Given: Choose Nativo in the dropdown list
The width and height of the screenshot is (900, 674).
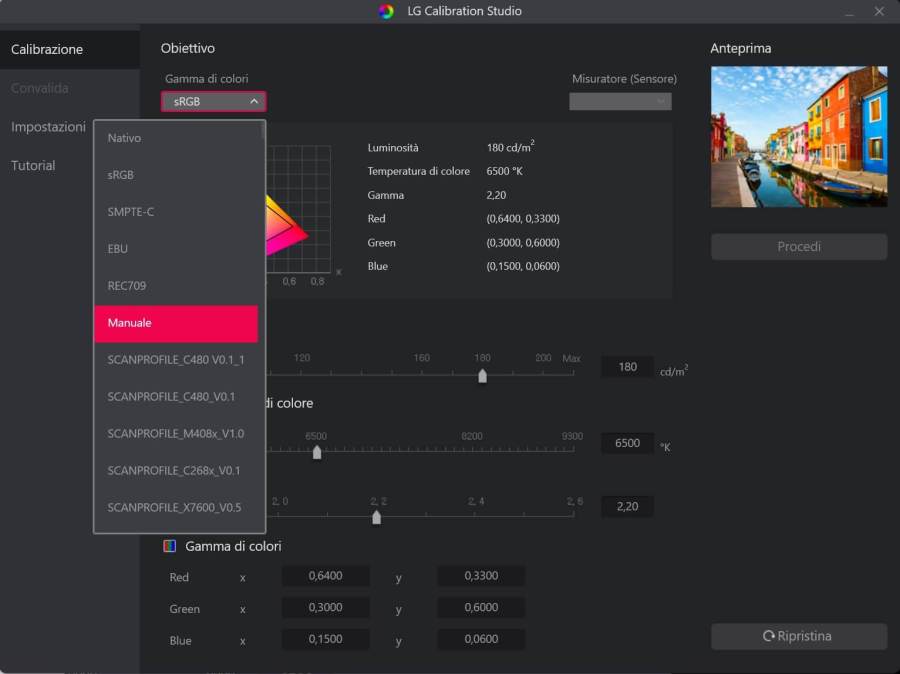Looking at the screenshot, I should [176, 138].
